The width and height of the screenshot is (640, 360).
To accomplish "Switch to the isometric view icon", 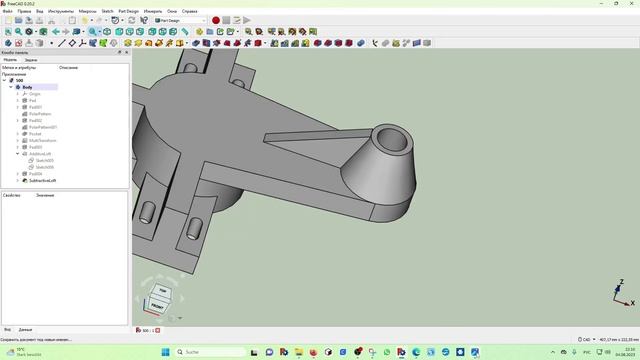I will 107,31.
